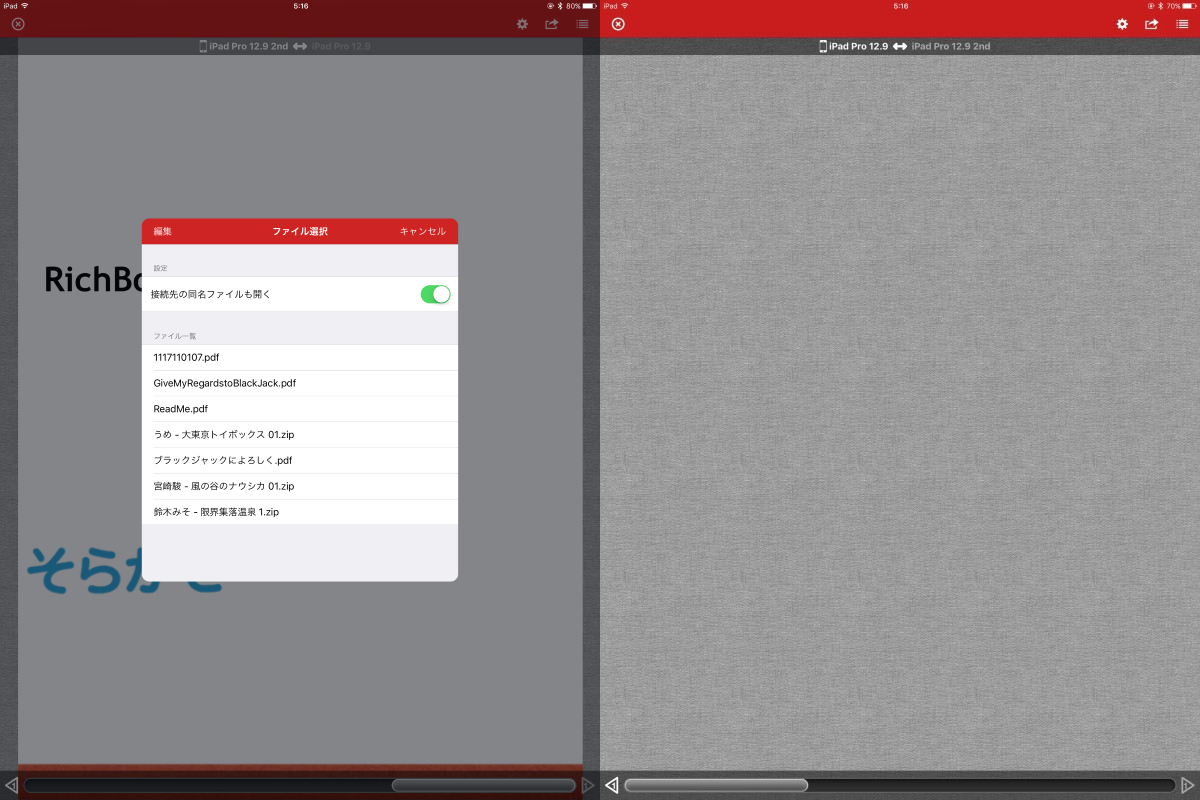Screen dimensions: 1200x800
Task: Open settings gear in right iPad window
Action: 1122,24
